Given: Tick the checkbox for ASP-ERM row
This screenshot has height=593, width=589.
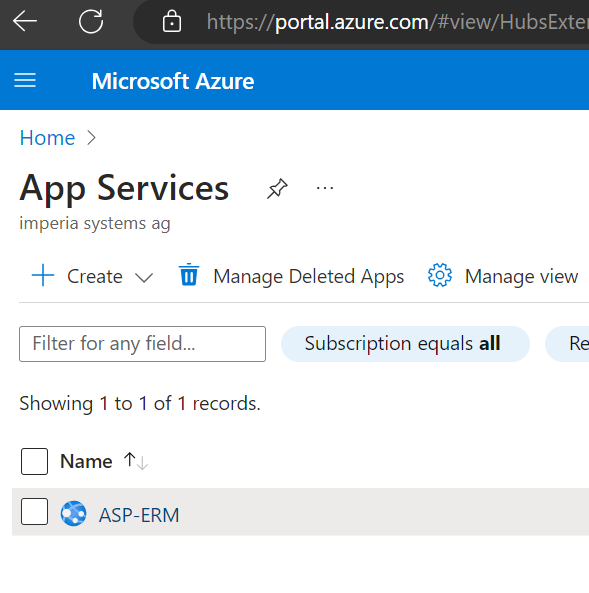Looking at the screenshot, I should pos(34,512).
